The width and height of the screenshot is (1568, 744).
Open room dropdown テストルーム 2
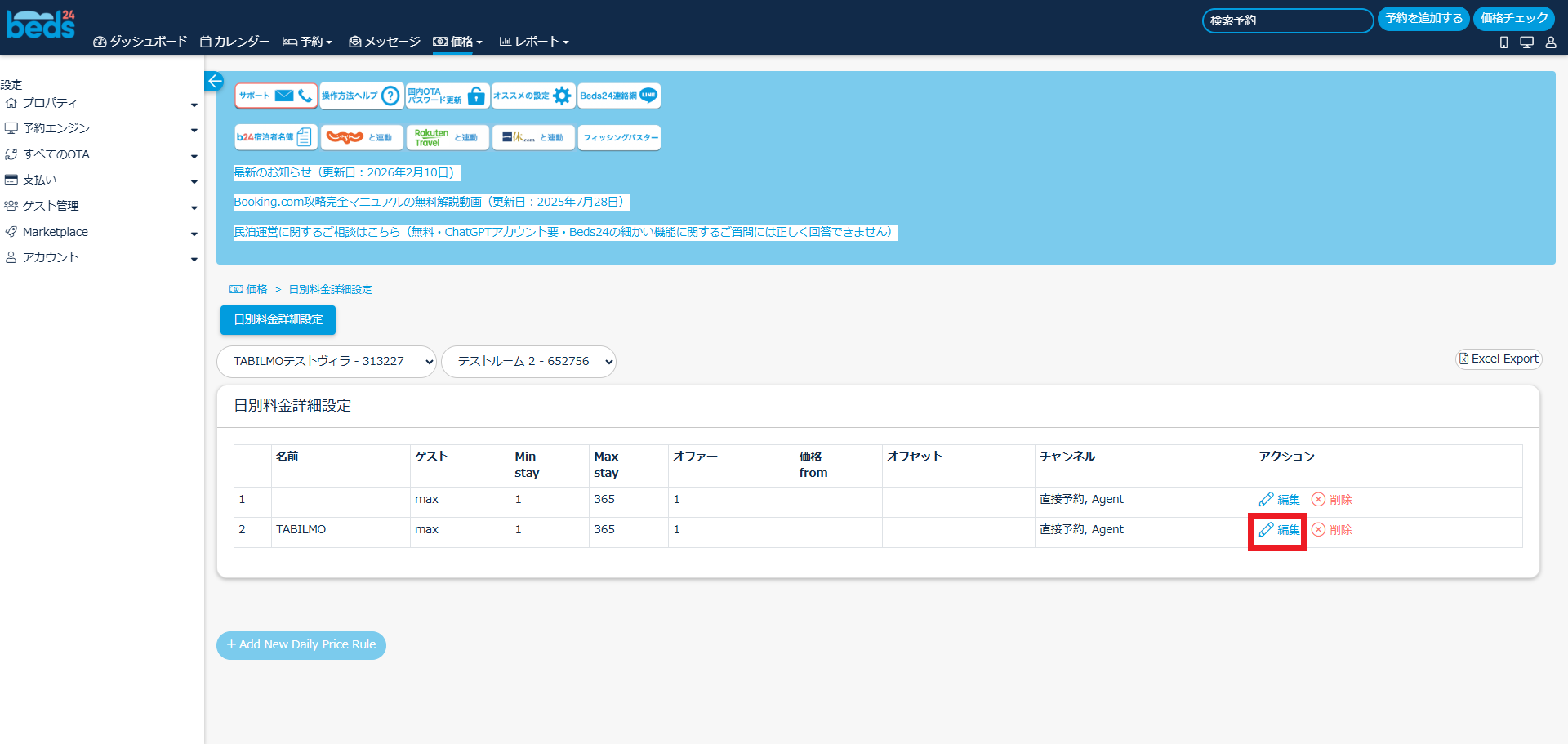(x=528, y=361)
